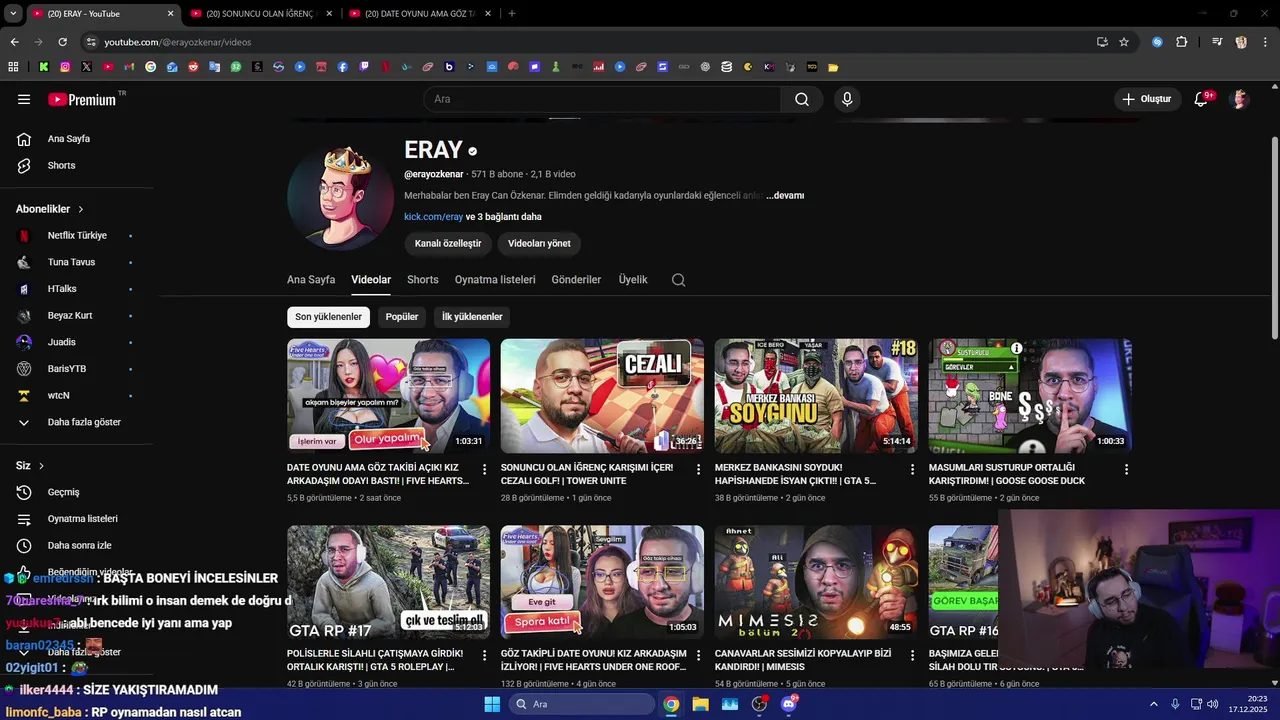Switch to the Shorts channel tab

423,280
